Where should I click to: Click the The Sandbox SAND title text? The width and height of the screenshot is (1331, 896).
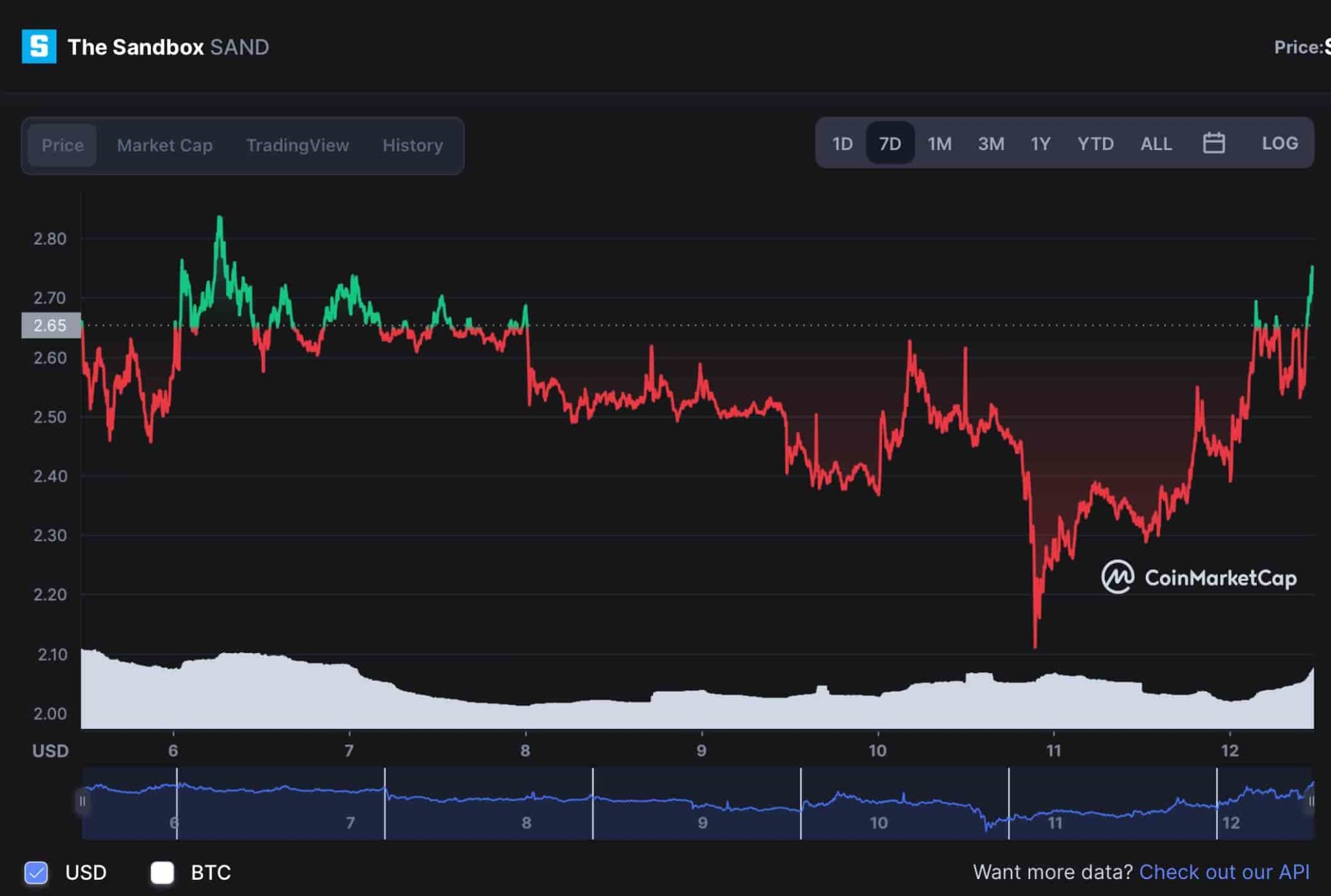click(168, 47)
